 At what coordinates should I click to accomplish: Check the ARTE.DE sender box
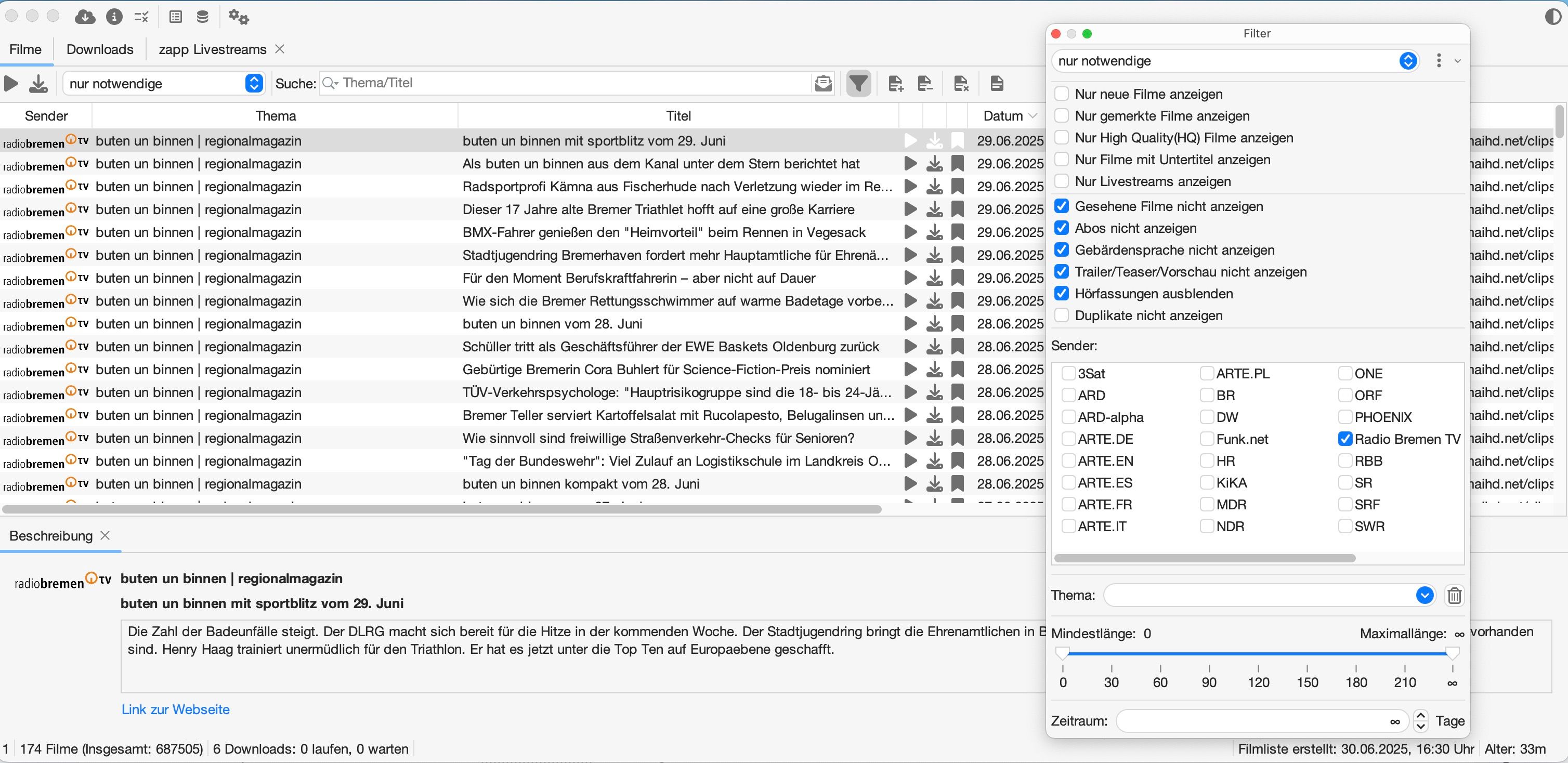(1068, 439)
